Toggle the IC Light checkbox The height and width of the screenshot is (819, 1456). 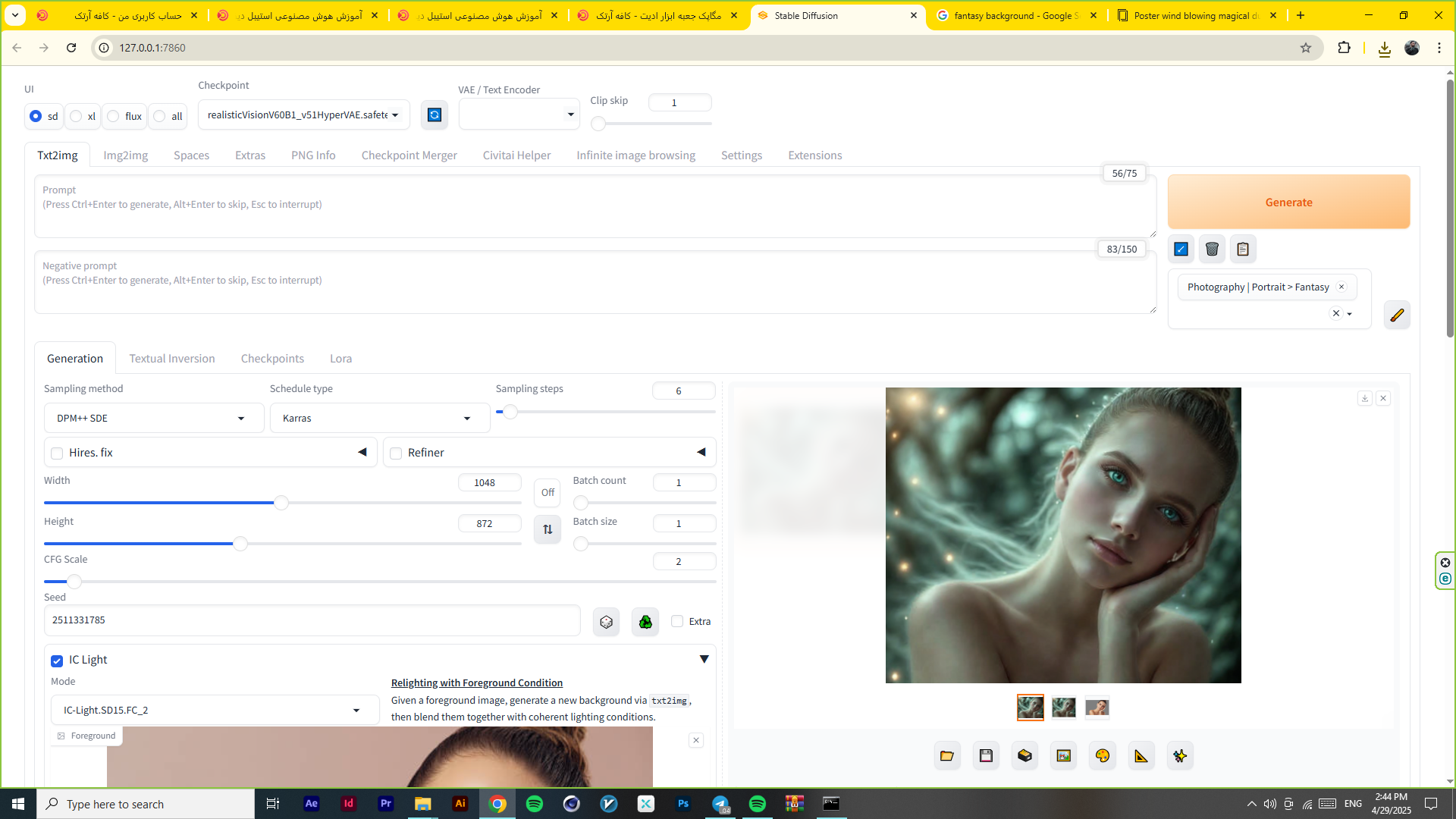click(x=57, y=661)
